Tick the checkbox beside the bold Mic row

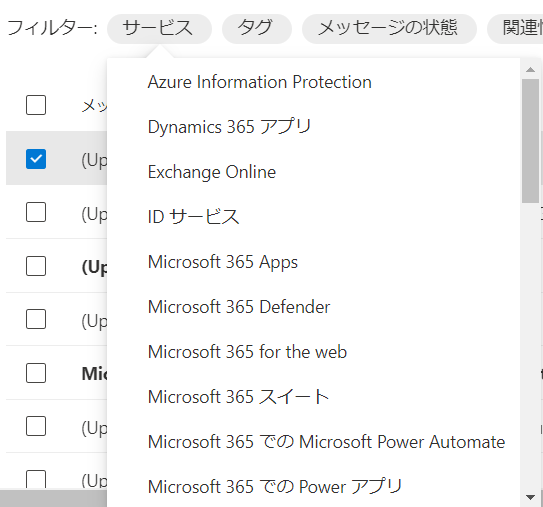click(36, 373)
